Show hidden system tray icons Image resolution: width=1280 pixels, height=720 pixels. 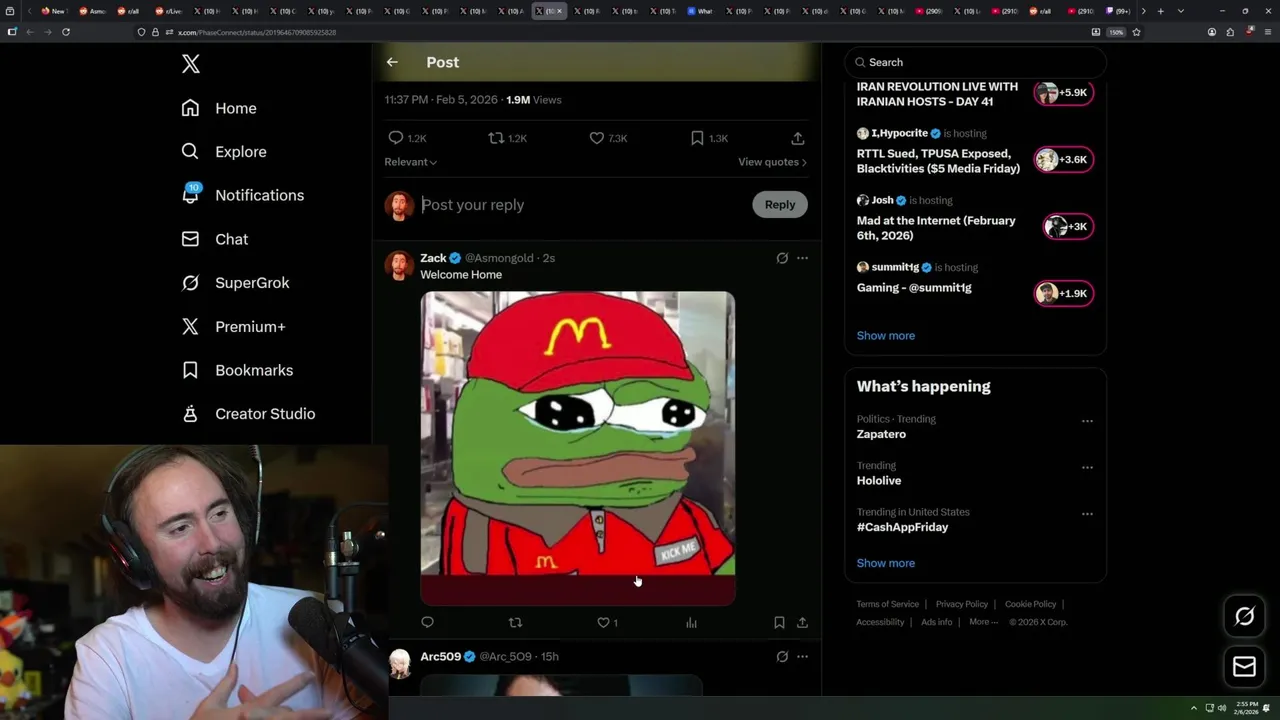coord(1193,708)
